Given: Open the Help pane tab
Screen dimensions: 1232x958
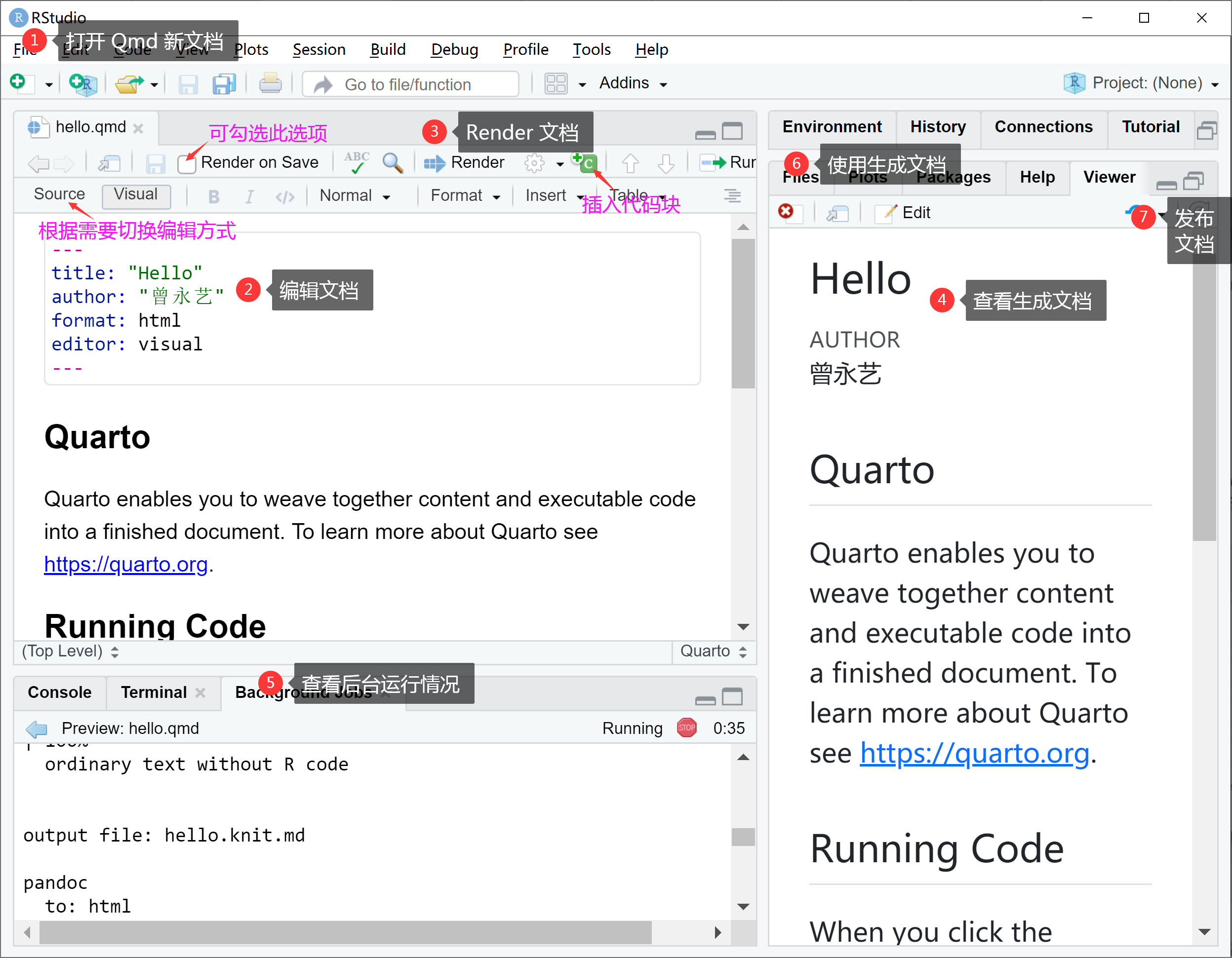Looking at the screenshot, I should click(x=1037, y=177).
